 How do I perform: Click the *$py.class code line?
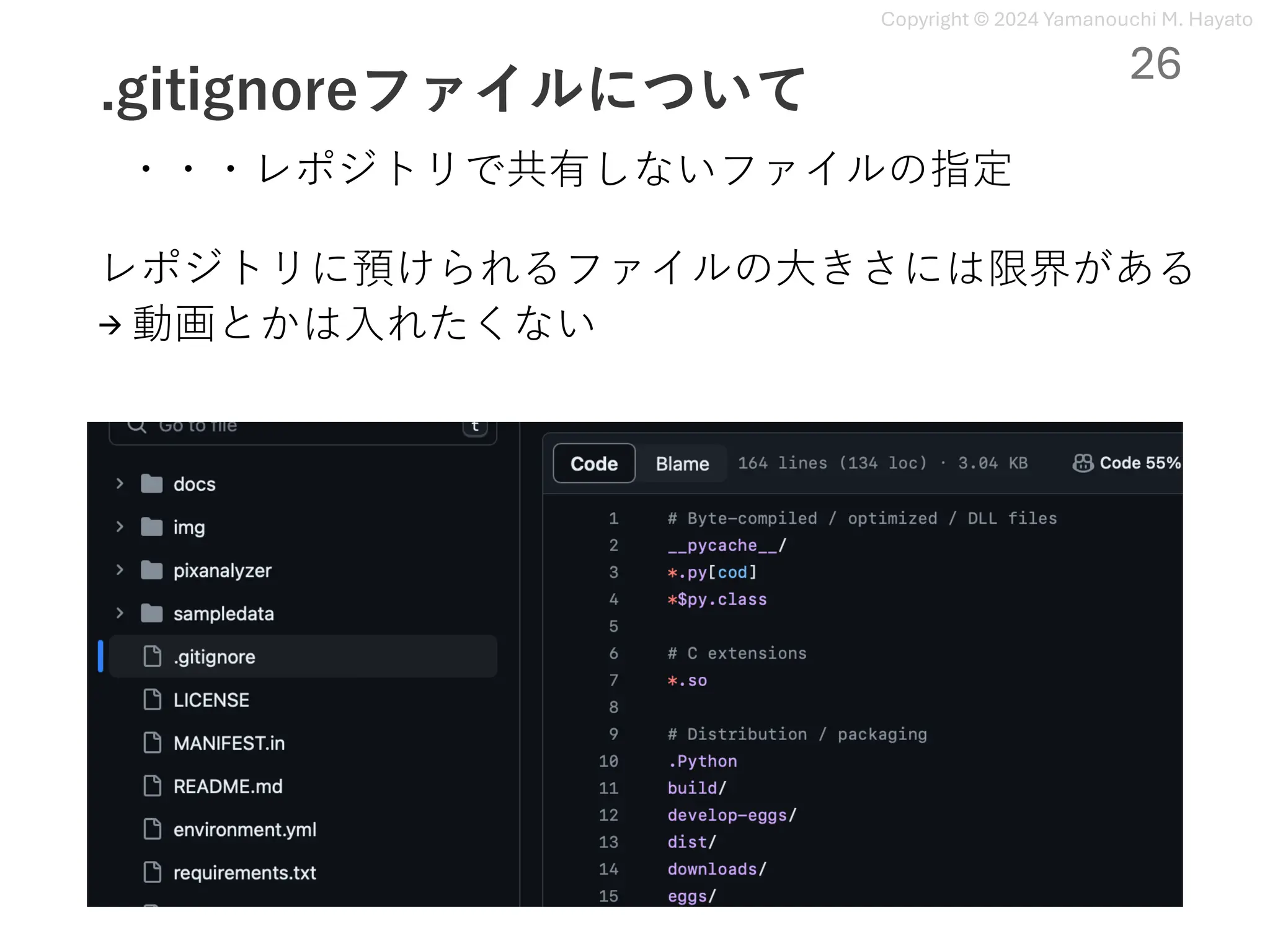717,599
